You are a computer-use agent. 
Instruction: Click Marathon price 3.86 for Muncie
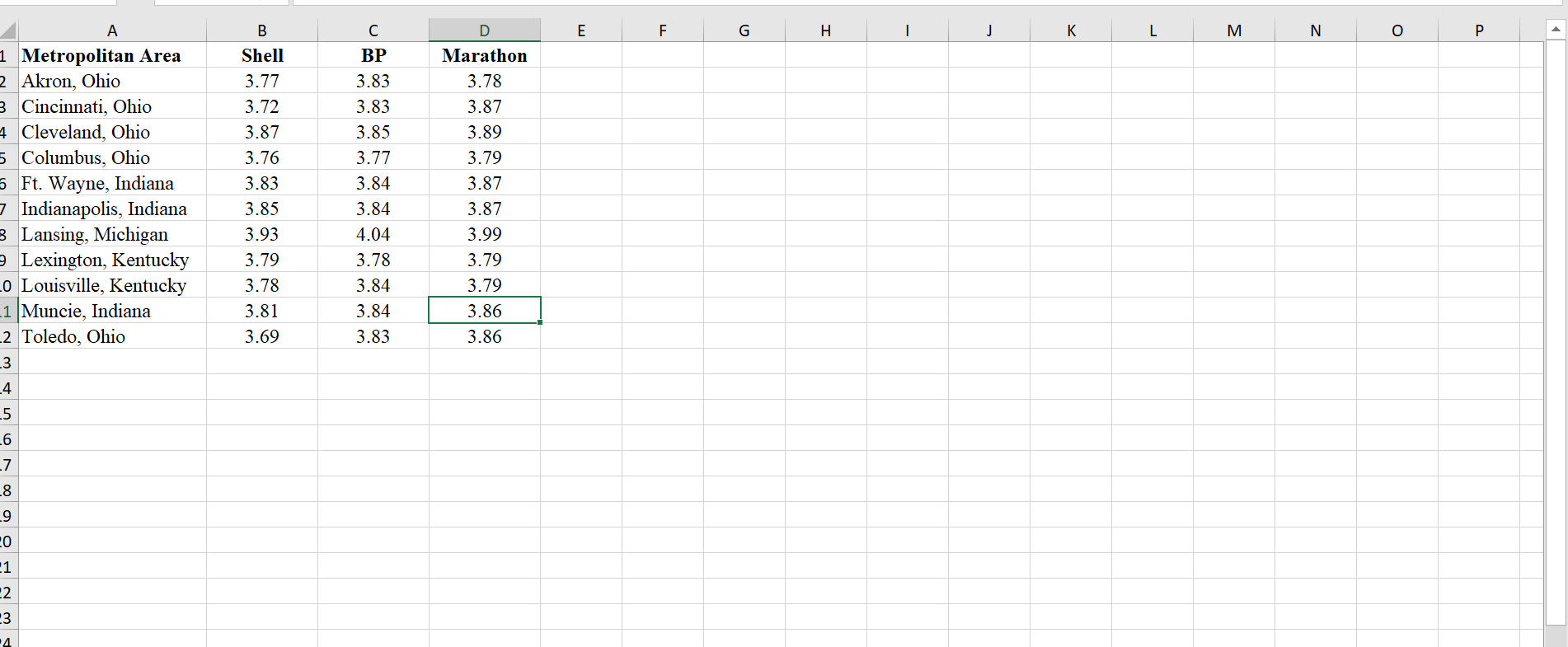tap(485, 311)
